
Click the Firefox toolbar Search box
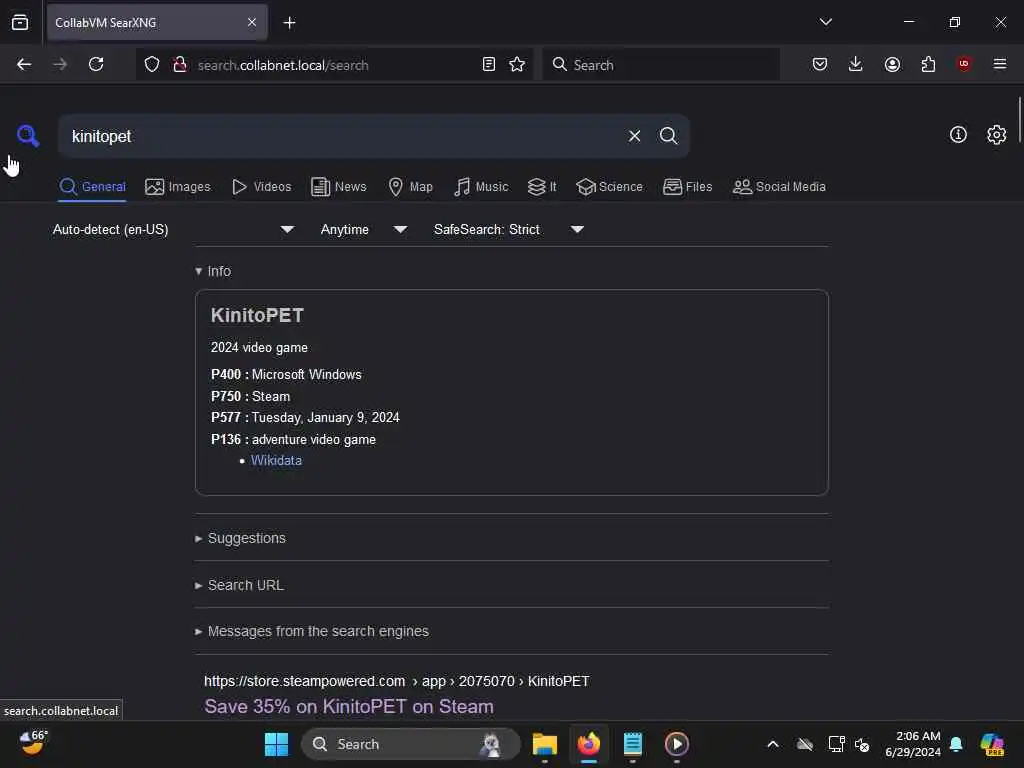[x=661, y=65]
